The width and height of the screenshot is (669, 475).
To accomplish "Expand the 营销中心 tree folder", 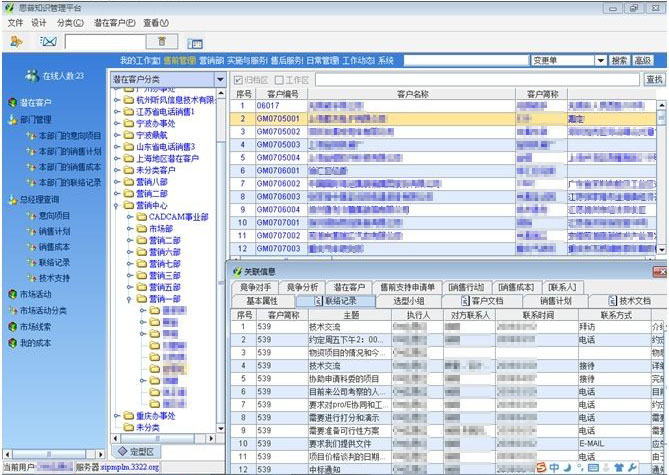I will (x=116, y=205).
